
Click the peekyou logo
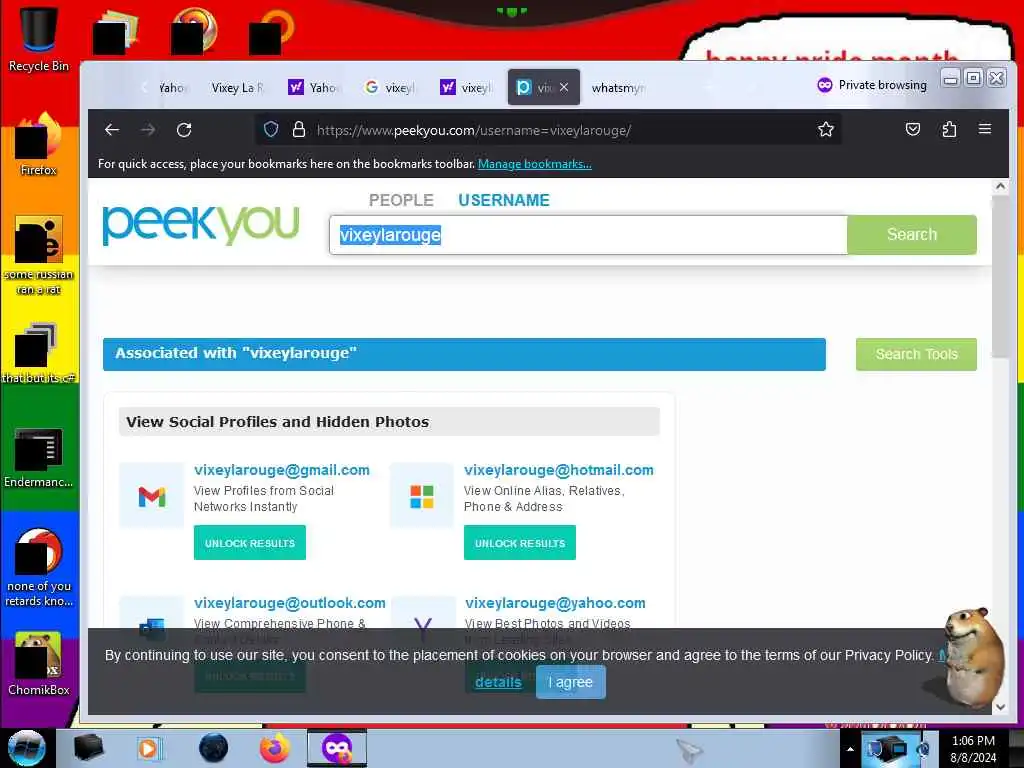[200, 225]
